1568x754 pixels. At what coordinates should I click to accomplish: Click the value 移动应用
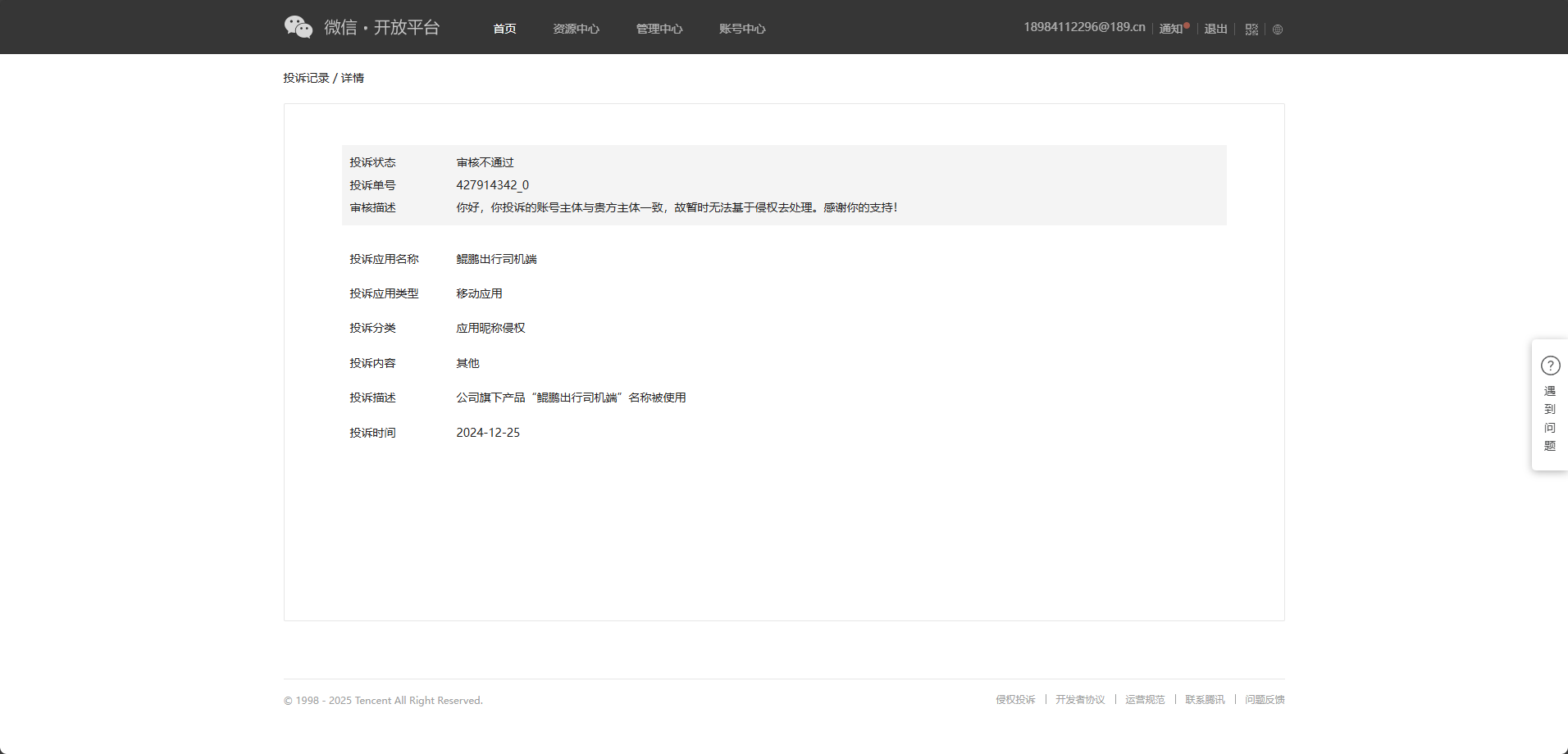click(x=480, y=293)
